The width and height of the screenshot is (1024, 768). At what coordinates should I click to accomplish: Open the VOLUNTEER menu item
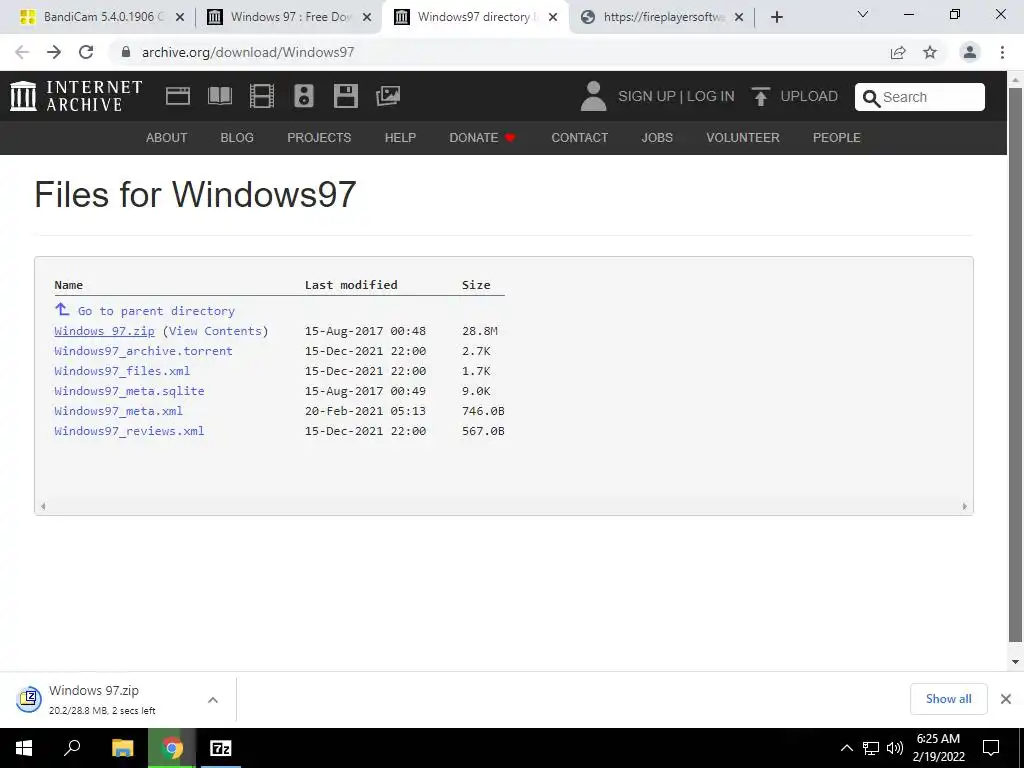coord(743,138)
